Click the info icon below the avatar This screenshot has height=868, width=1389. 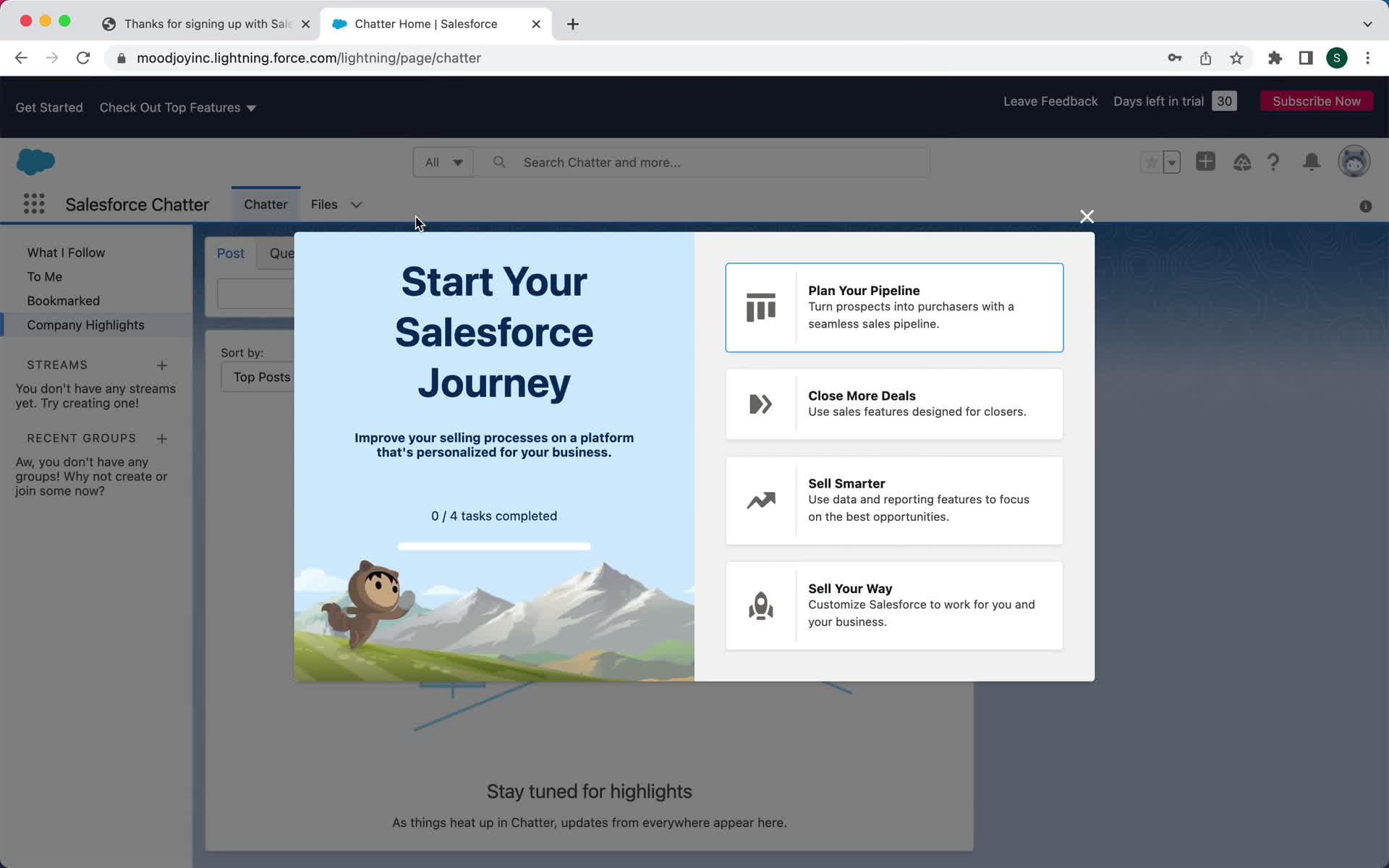1366,206
